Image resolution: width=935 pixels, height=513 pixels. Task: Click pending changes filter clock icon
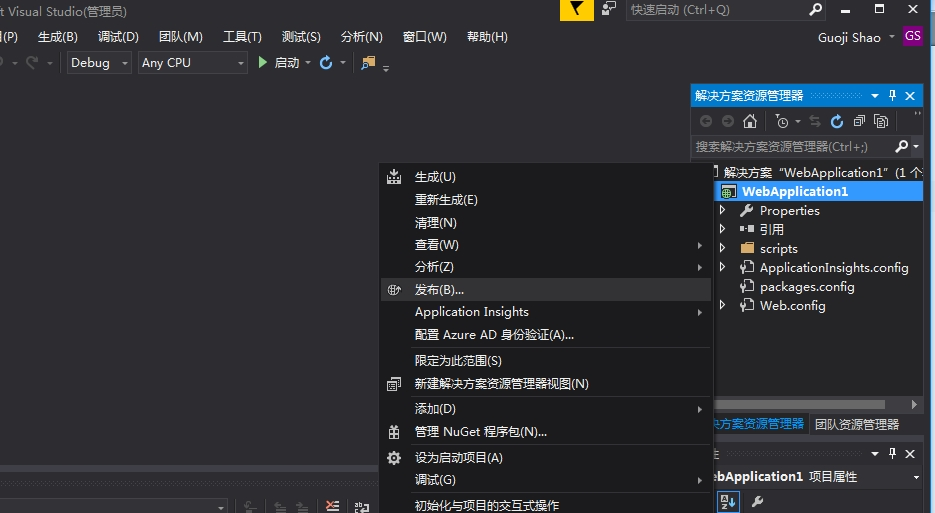[782, 121]
